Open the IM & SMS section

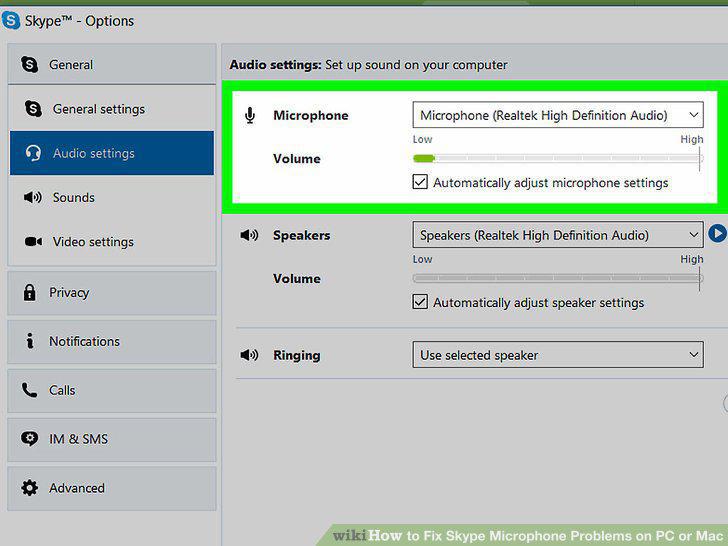(x=112, y=439)
